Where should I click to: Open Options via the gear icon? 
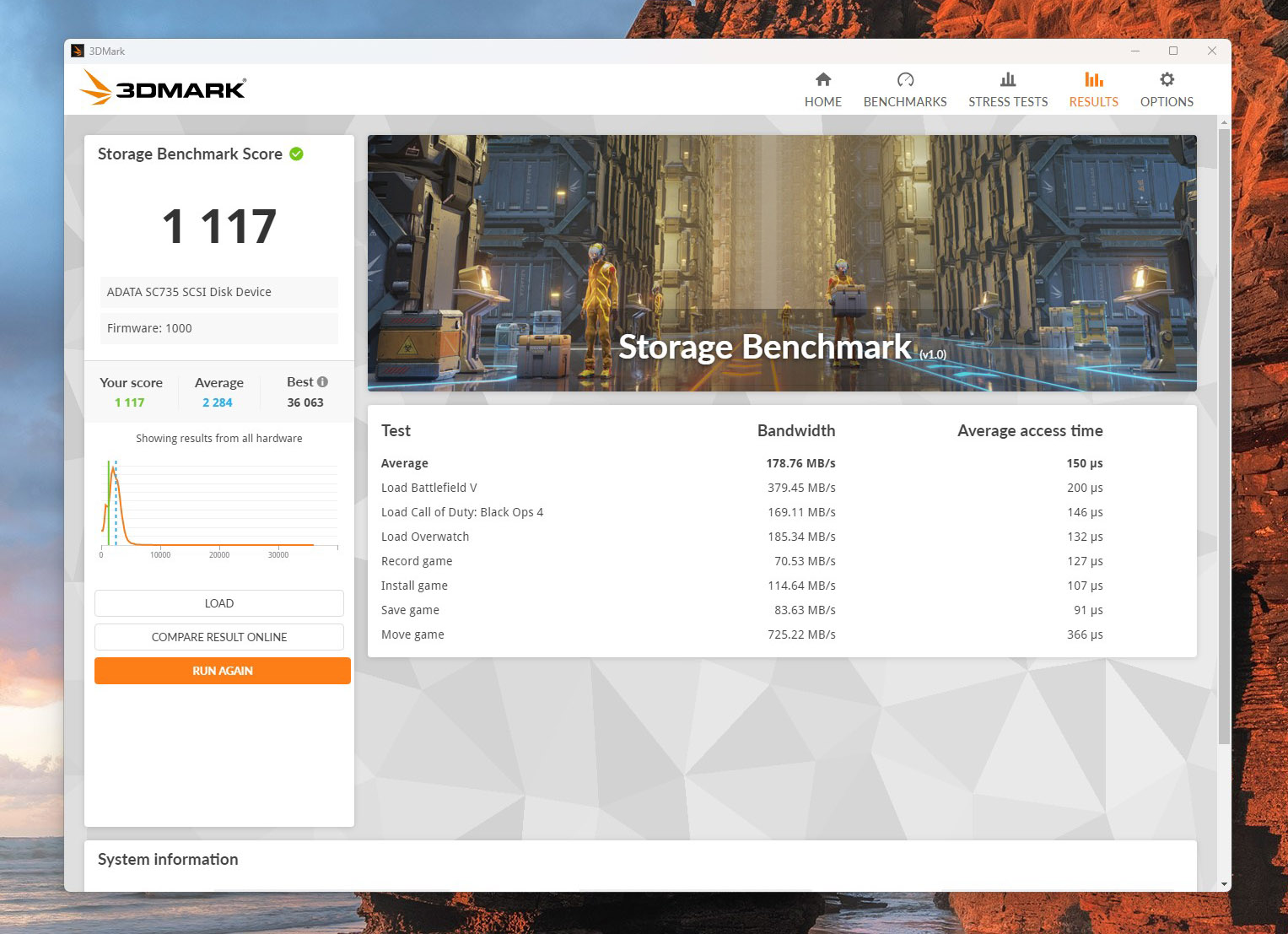1167,79
